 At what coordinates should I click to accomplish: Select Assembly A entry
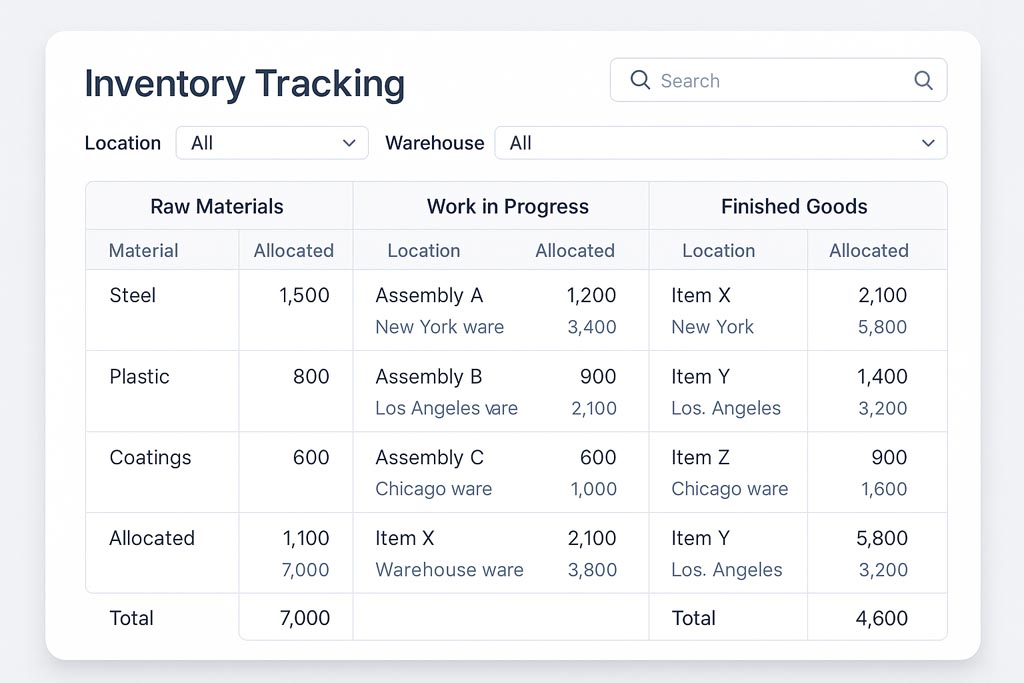click(429, 295)
